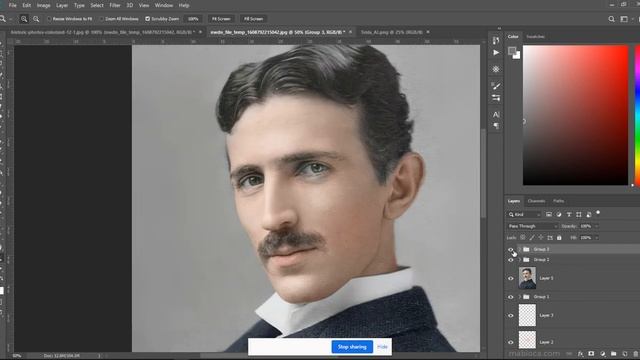Screen dimensions: 640x360
Task: Open the Fill slider dropdown arrow
Action: 596,238
